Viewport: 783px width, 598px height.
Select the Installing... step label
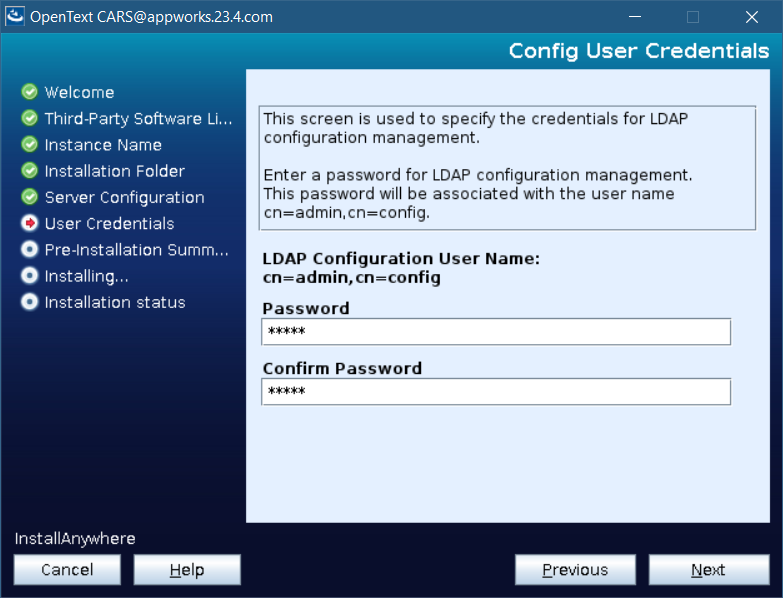pyautogui.click(x=86, y=277)
